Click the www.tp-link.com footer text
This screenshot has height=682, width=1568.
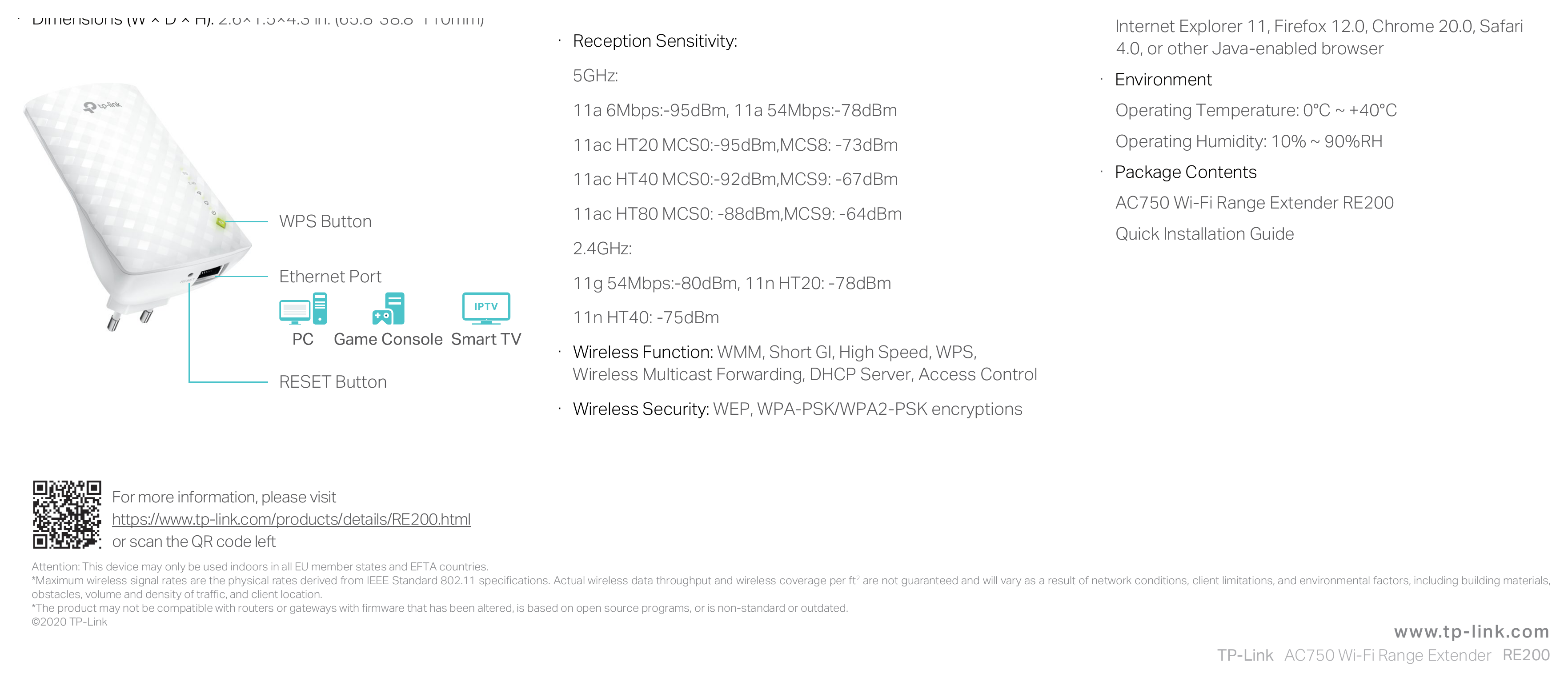(x=1472, y=631)
